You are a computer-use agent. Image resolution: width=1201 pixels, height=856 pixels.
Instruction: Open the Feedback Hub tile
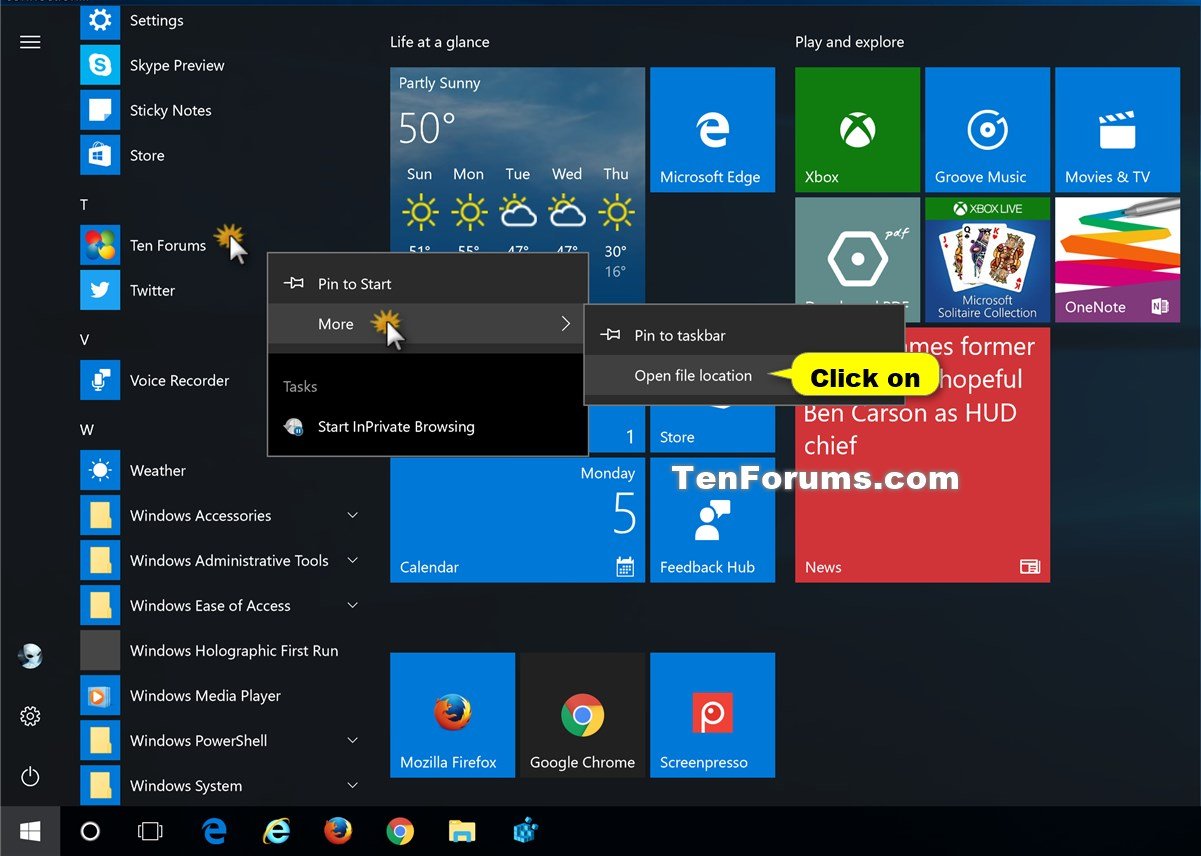712,520
